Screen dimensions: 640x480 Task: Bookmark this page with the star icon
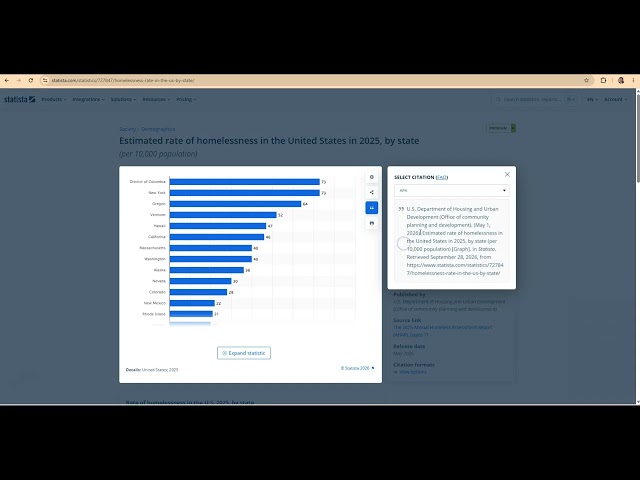point(586,80)
